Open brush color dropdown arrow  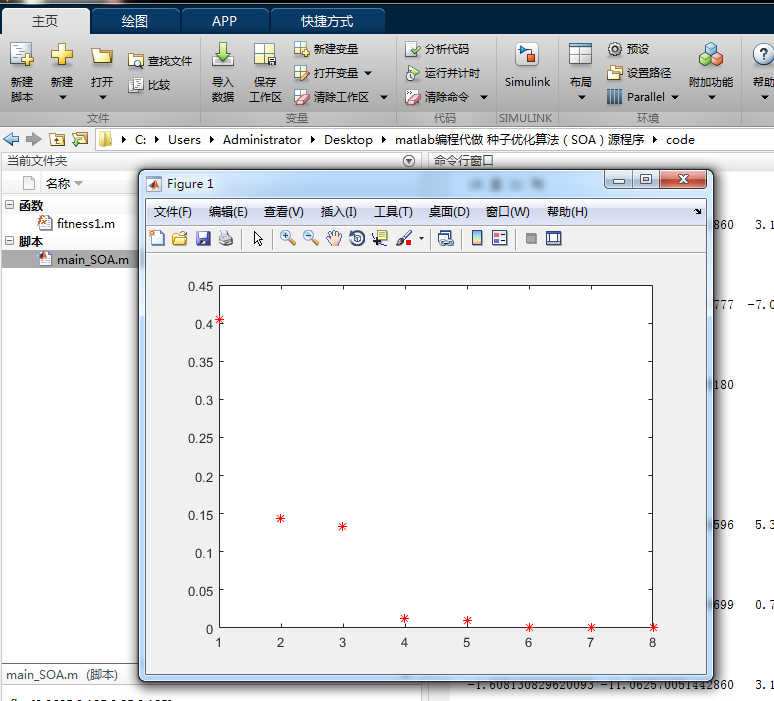tap(421, 238)
